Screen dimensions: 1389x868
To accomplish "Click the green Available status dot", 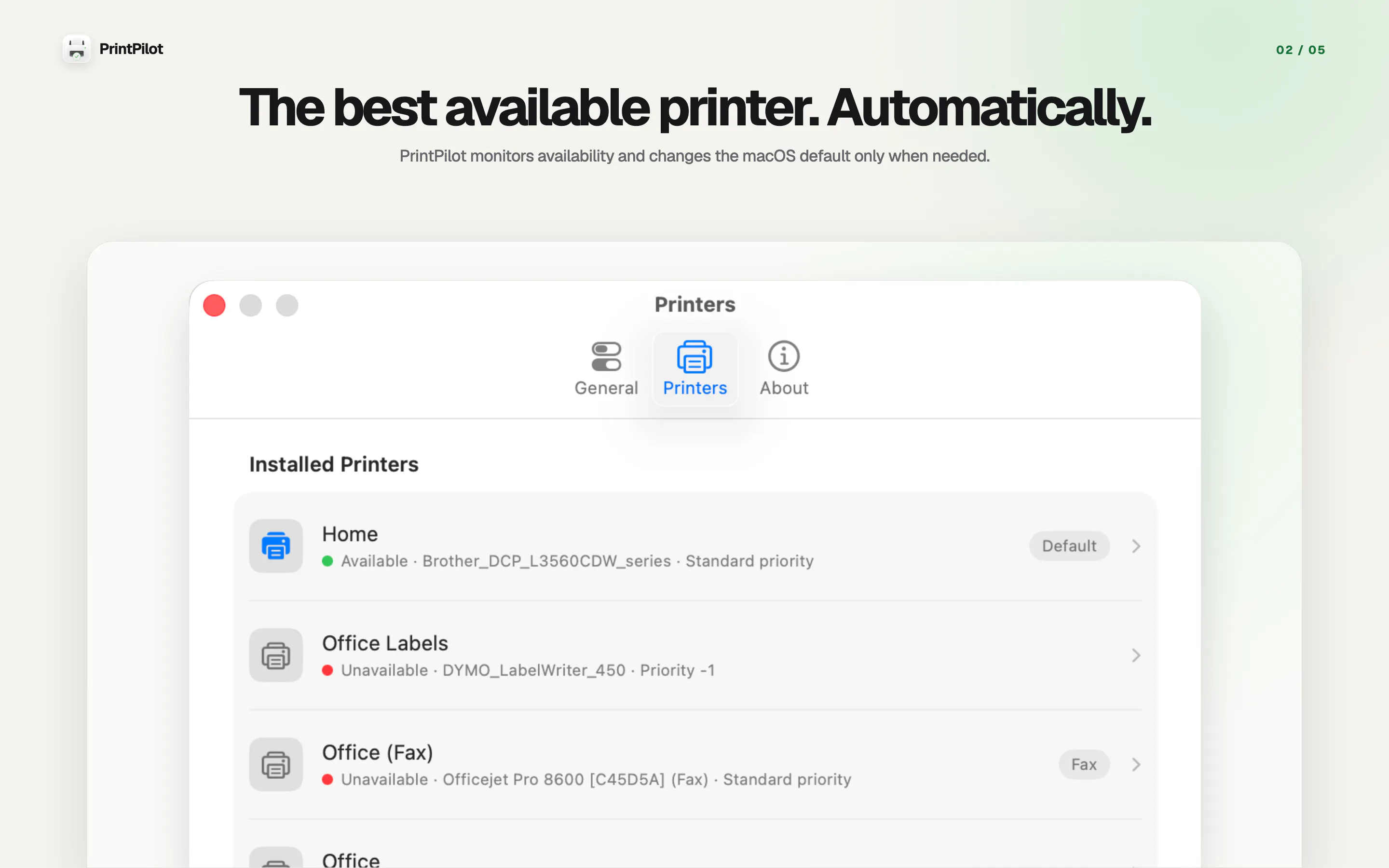I will pyautogui.click(x=328, y=561).
